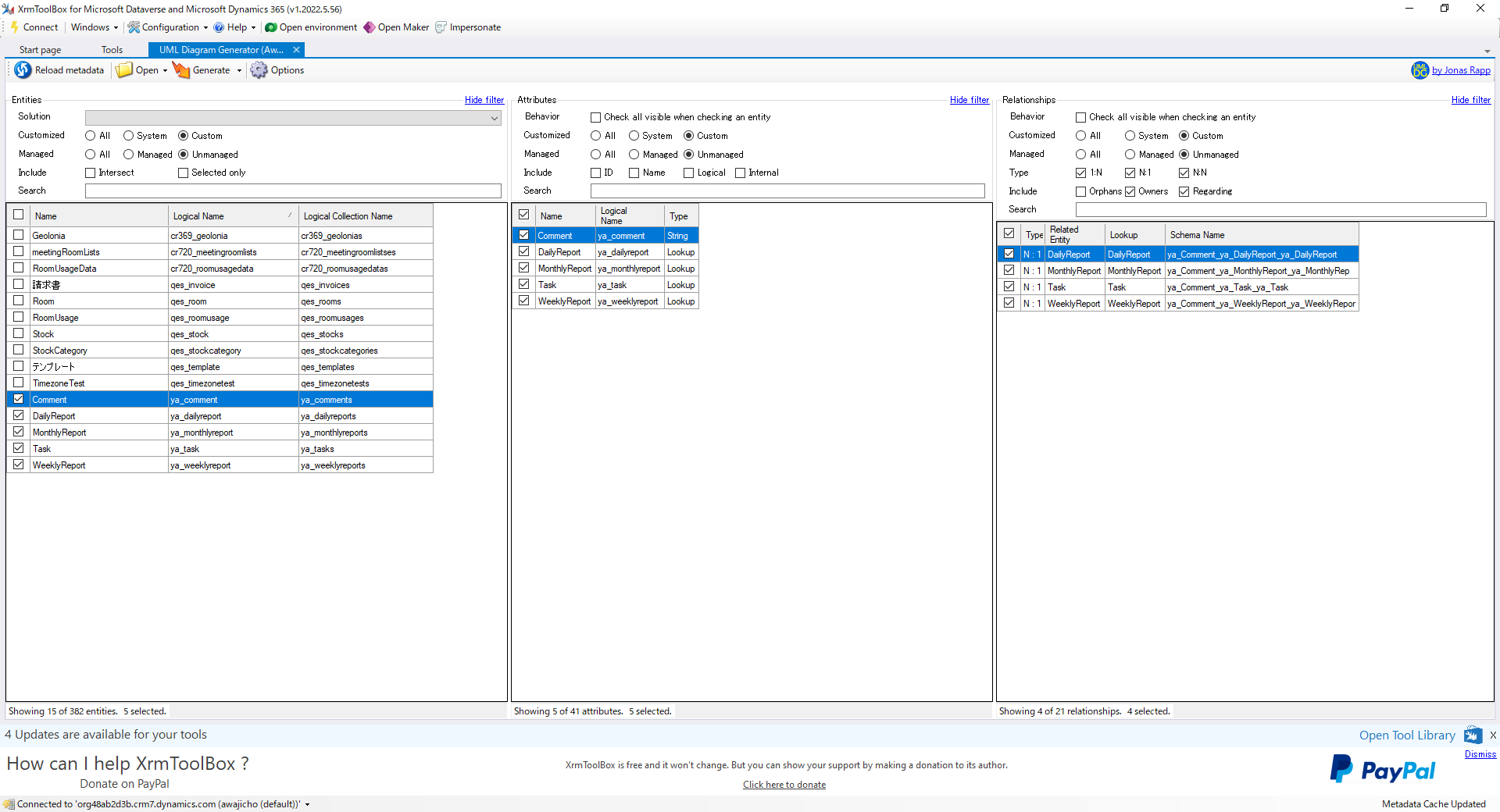Click the Help question mark icon
This screenshot has height=812, width=1500.
220,27
